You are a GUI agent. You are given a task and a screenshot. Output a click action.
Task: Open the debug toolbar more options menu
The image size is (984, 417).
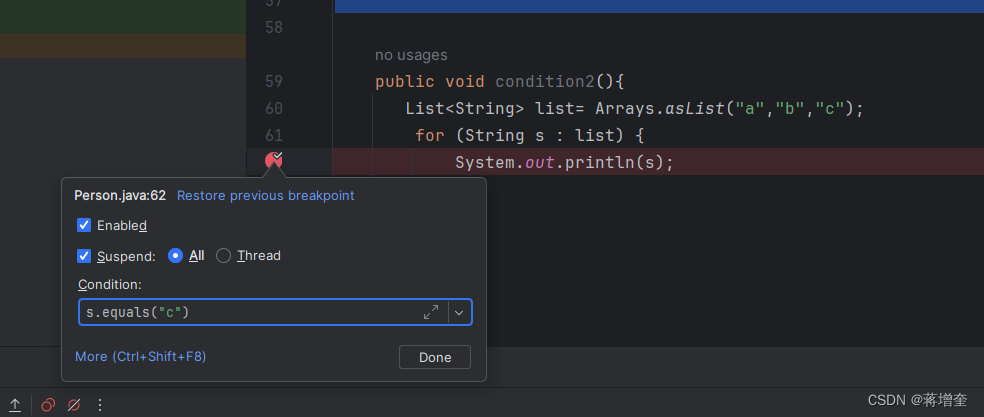[100, 404]
